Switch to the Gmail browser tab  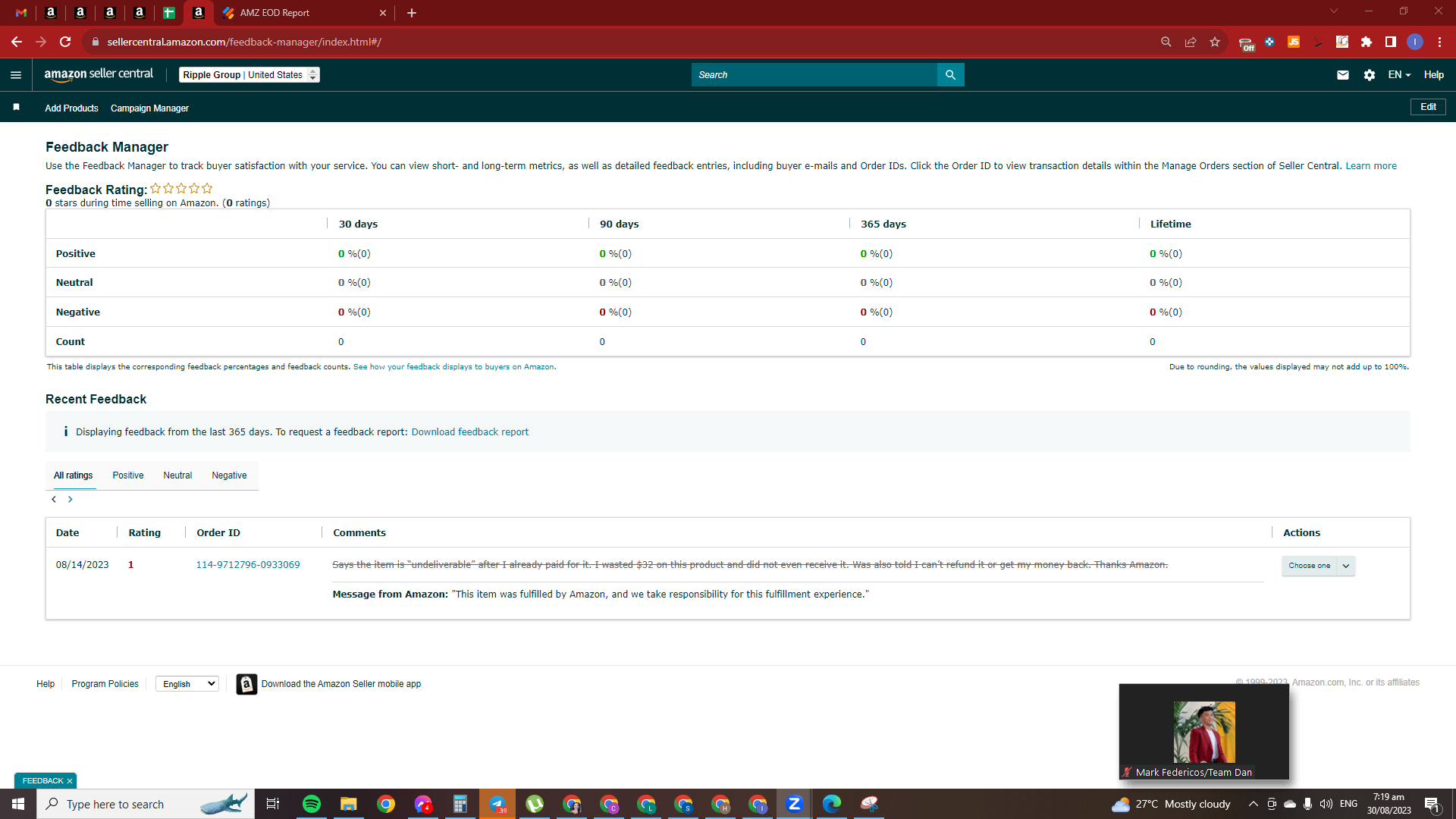[x=21, y=13]
